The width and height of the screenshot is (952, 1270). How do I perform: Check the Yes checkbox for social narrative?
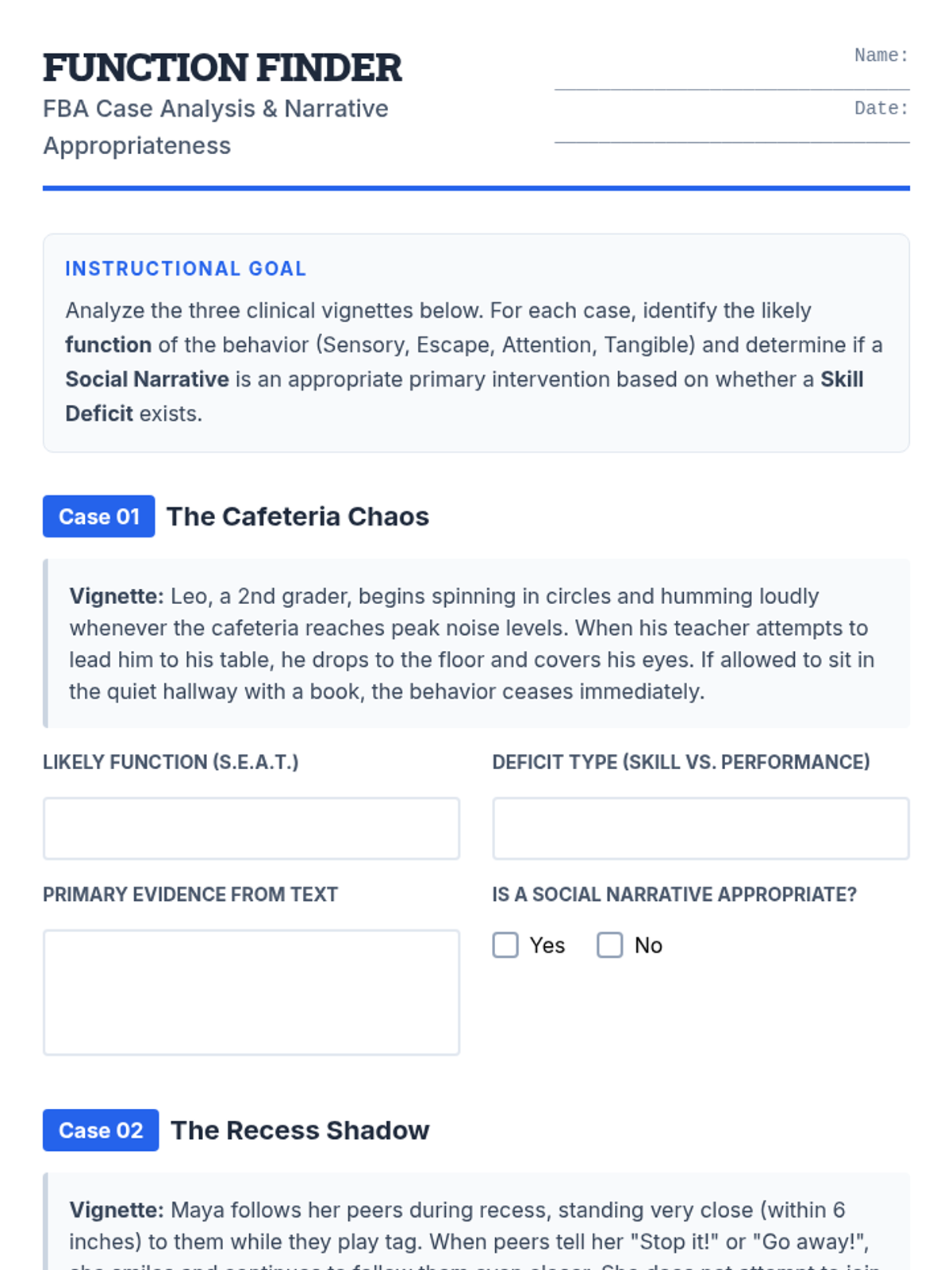coord(505,945)
